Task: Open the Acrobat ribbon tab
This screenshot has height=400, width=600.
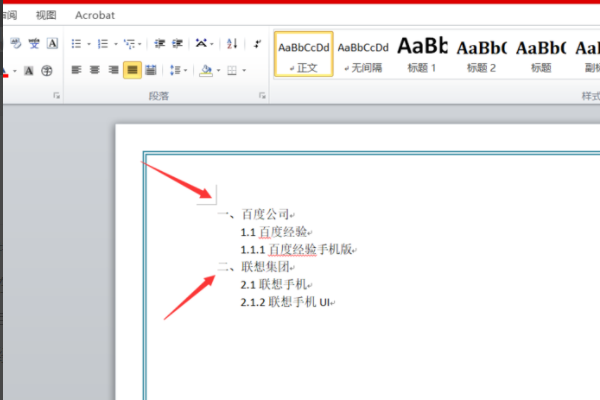Action: (94, 15)
